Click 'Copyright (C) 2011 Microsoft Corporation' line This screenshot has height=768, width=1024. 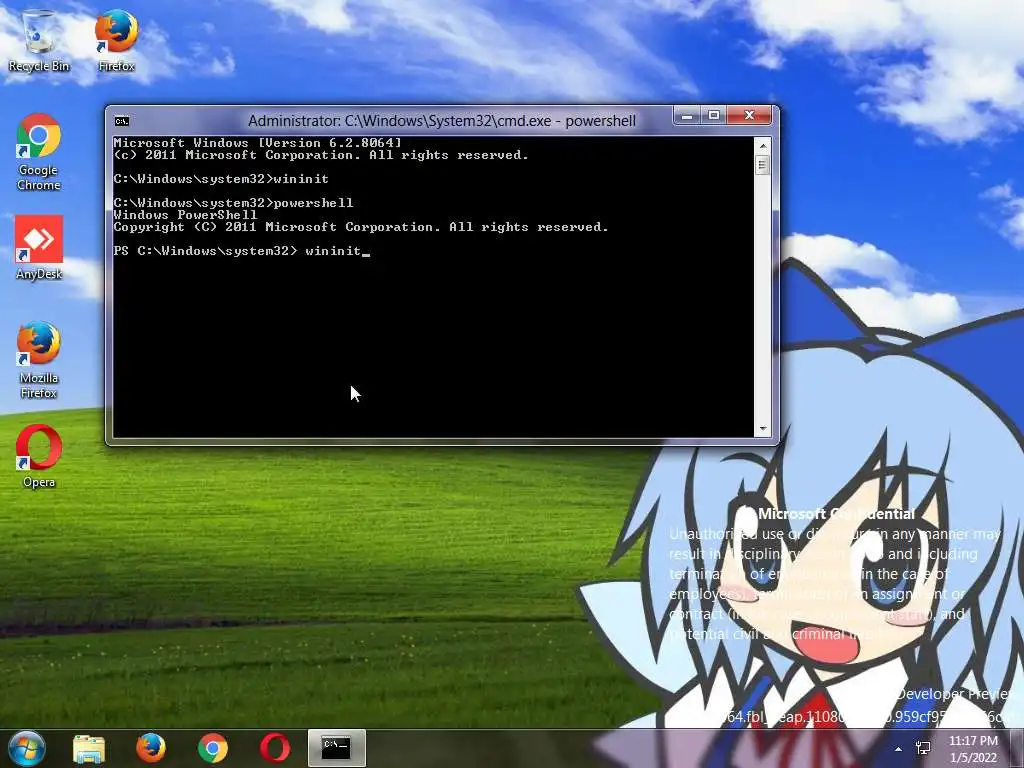(x=361, y=227)
